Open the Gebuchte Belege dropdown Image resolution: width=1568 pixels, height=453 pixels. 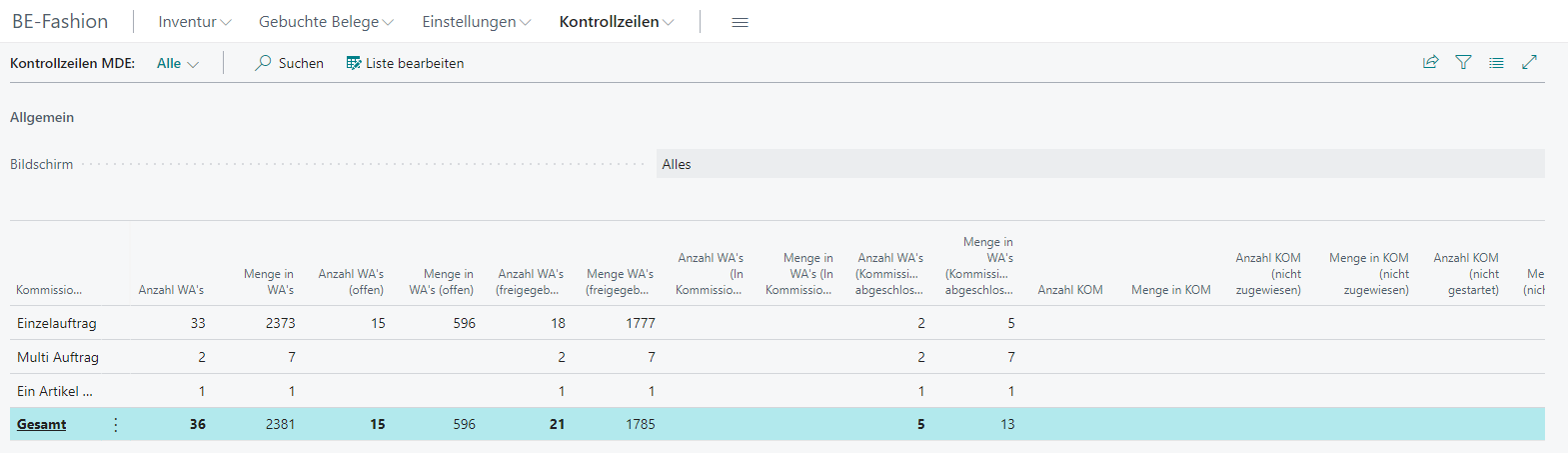click(x=326, y=22)
